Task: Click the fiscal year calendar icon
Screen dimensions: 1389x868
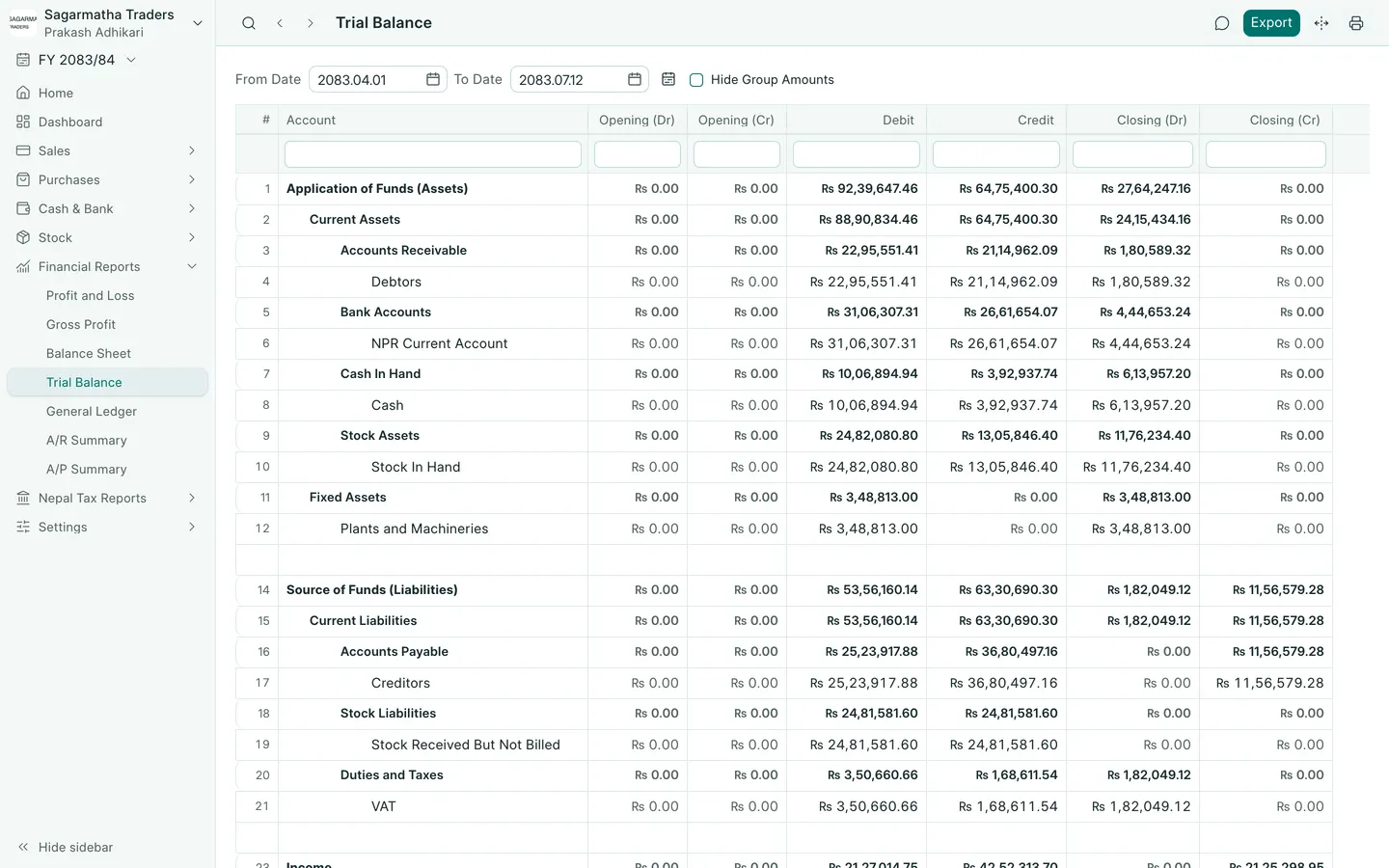Action: 23,60
